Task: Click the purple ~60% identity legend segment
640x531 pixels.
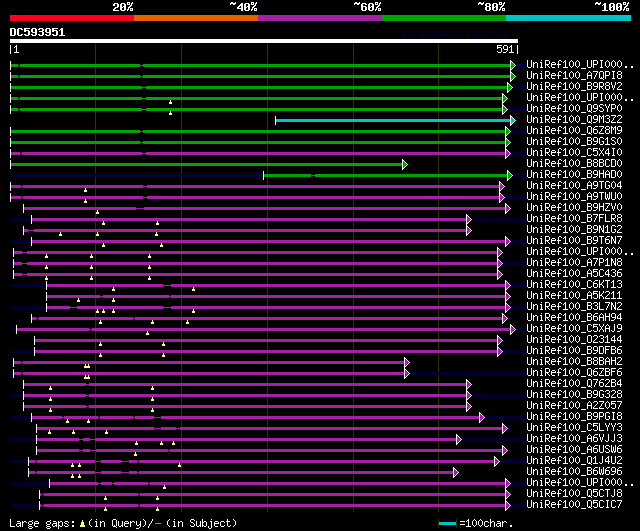Action: pyautogui.click(x=320, y=18)
